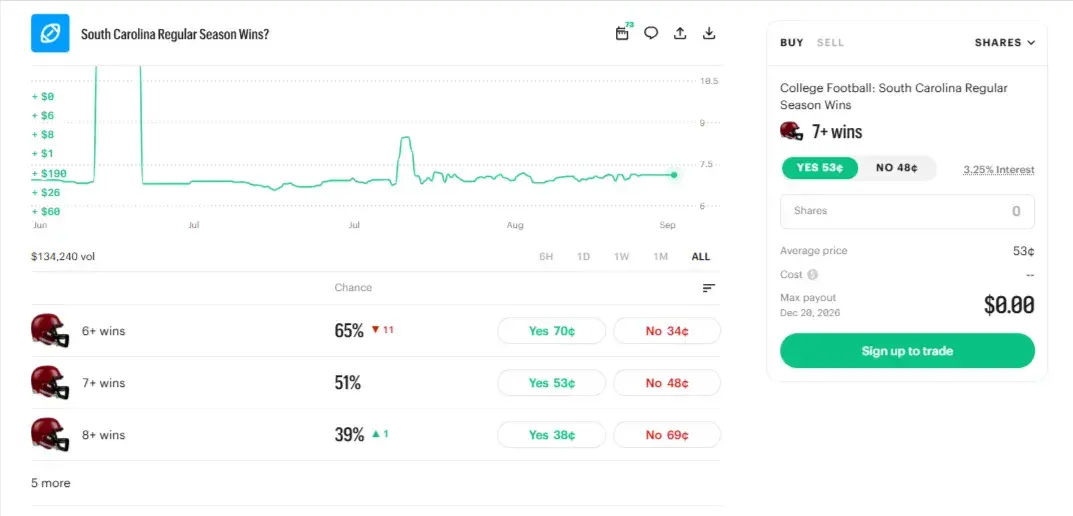Click the blue football market icon
Viewport: 1073px width, 516px height.
coord(50,33)
